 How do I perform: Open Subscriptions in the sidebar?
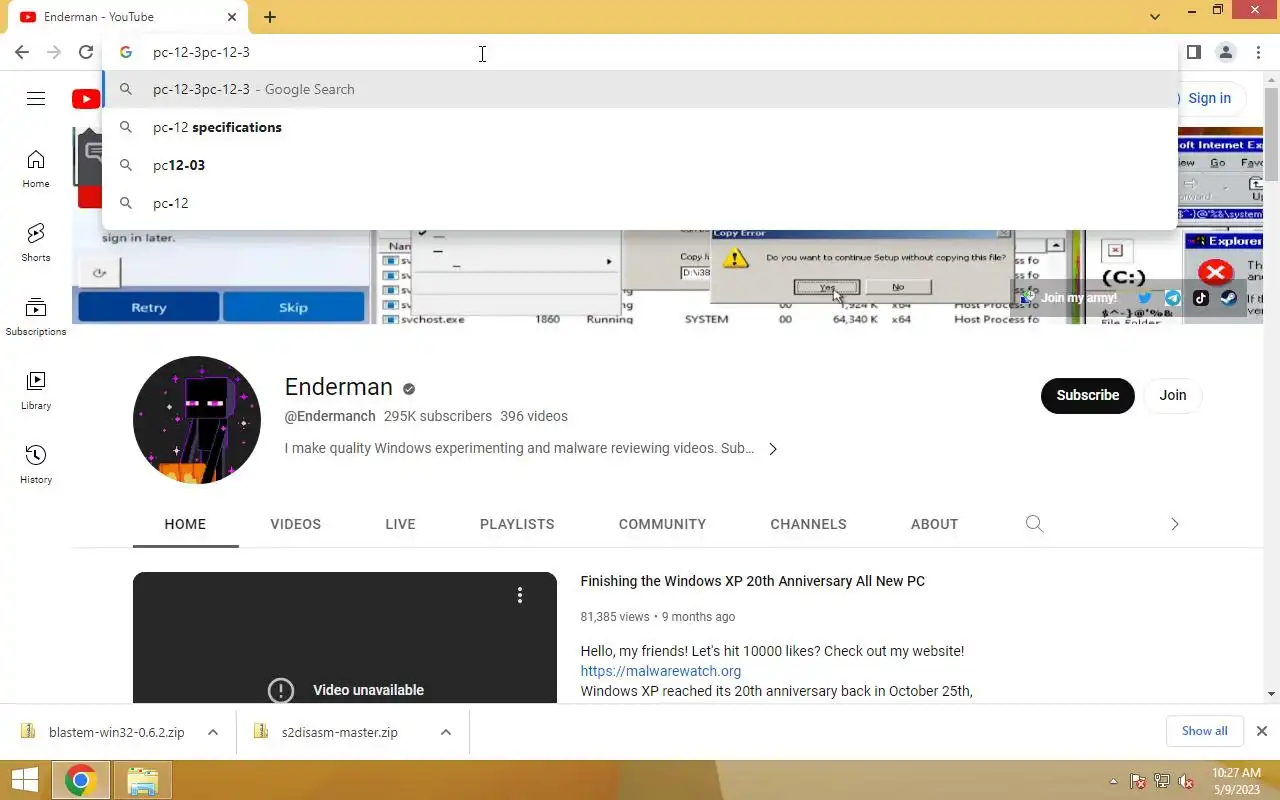tap(36, 317)
